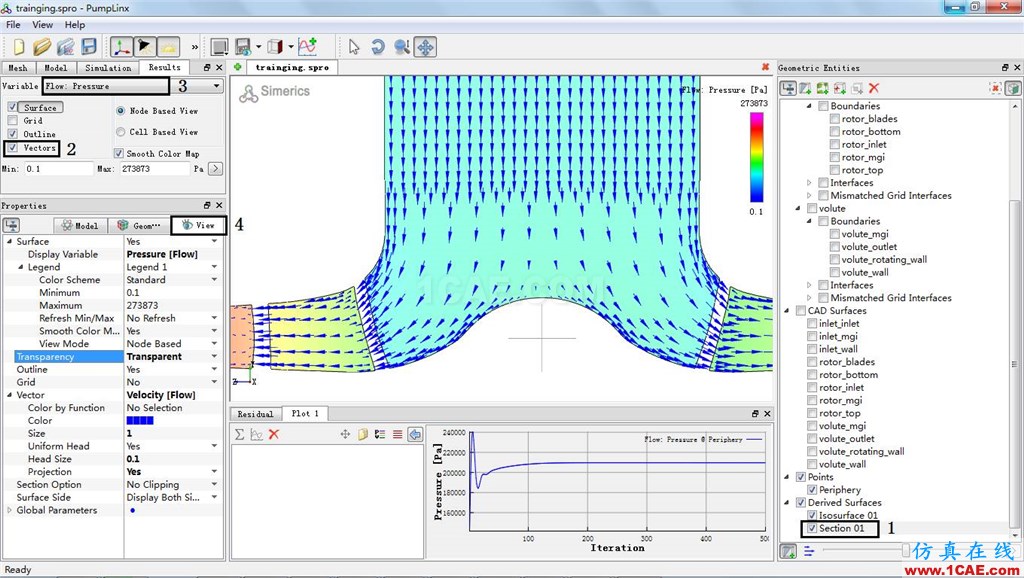The width and height of the screenshot is (1024, 578).
Task: Expand Global Parameters in Properties
Action: pyautogui.click(x=9, y=510)
